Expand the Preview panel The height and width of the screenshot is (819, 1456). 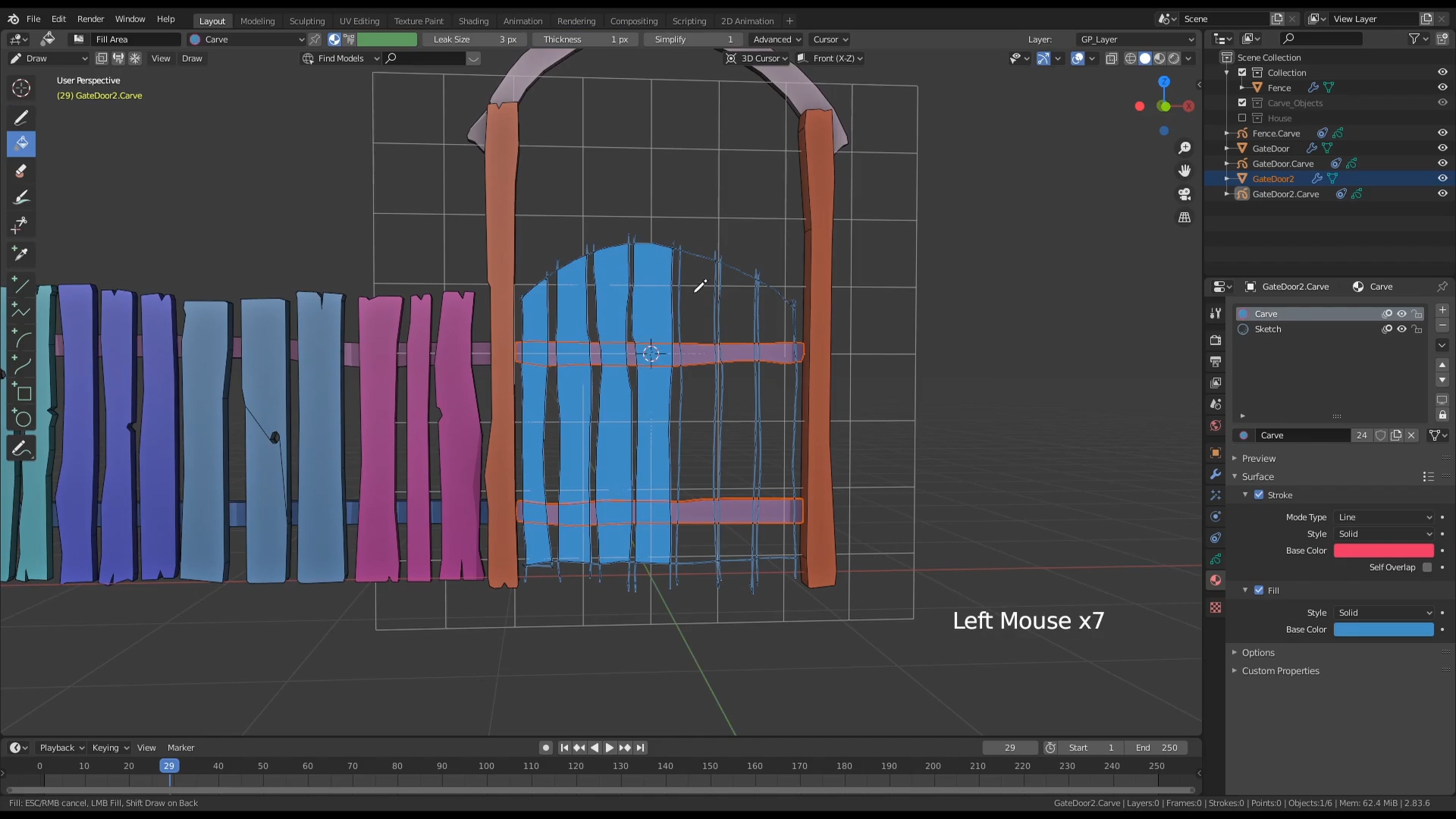click(1258, 458)
